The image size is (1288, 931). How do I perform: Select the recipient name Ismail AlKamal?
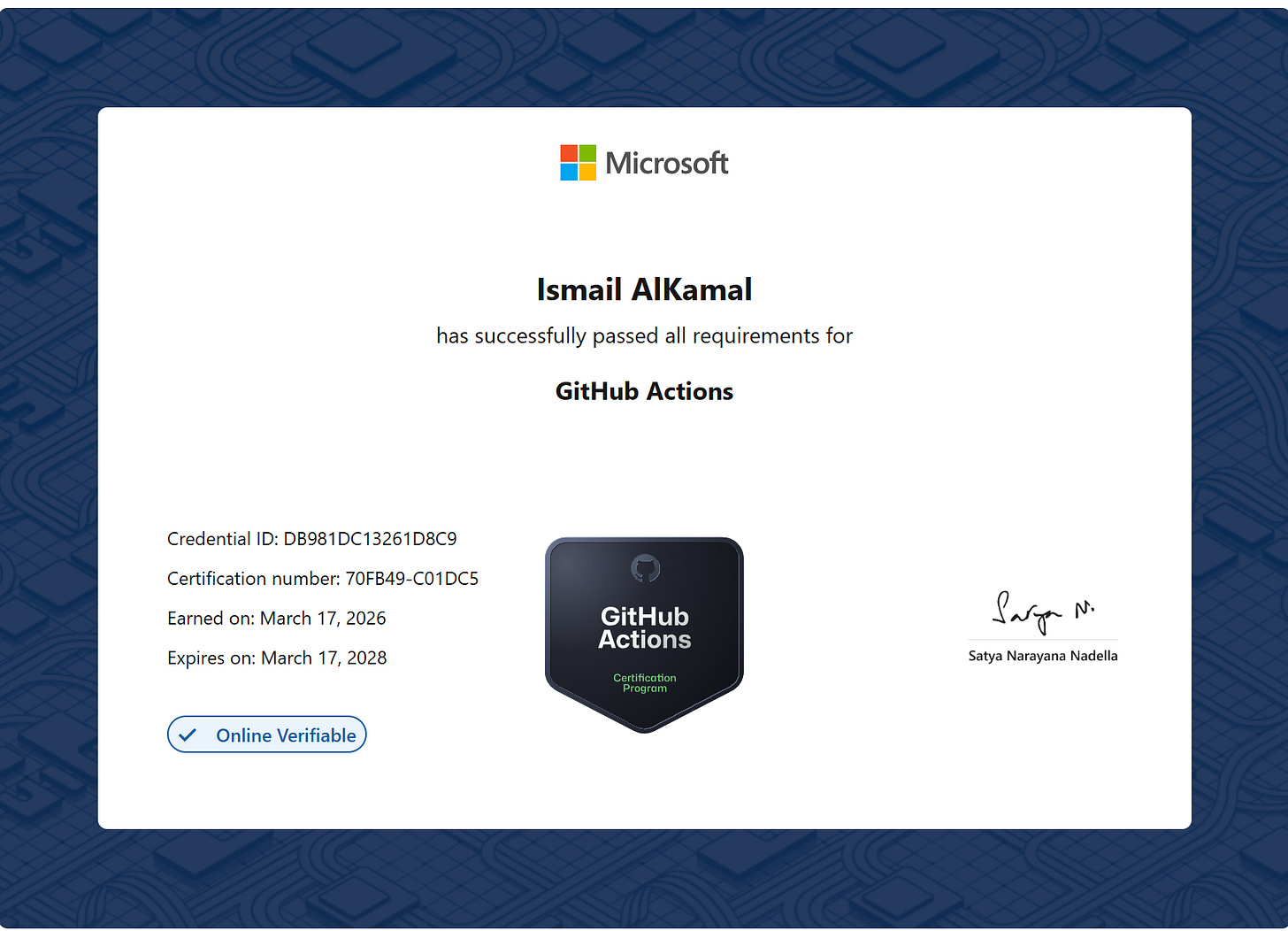[x=644, y=289]
